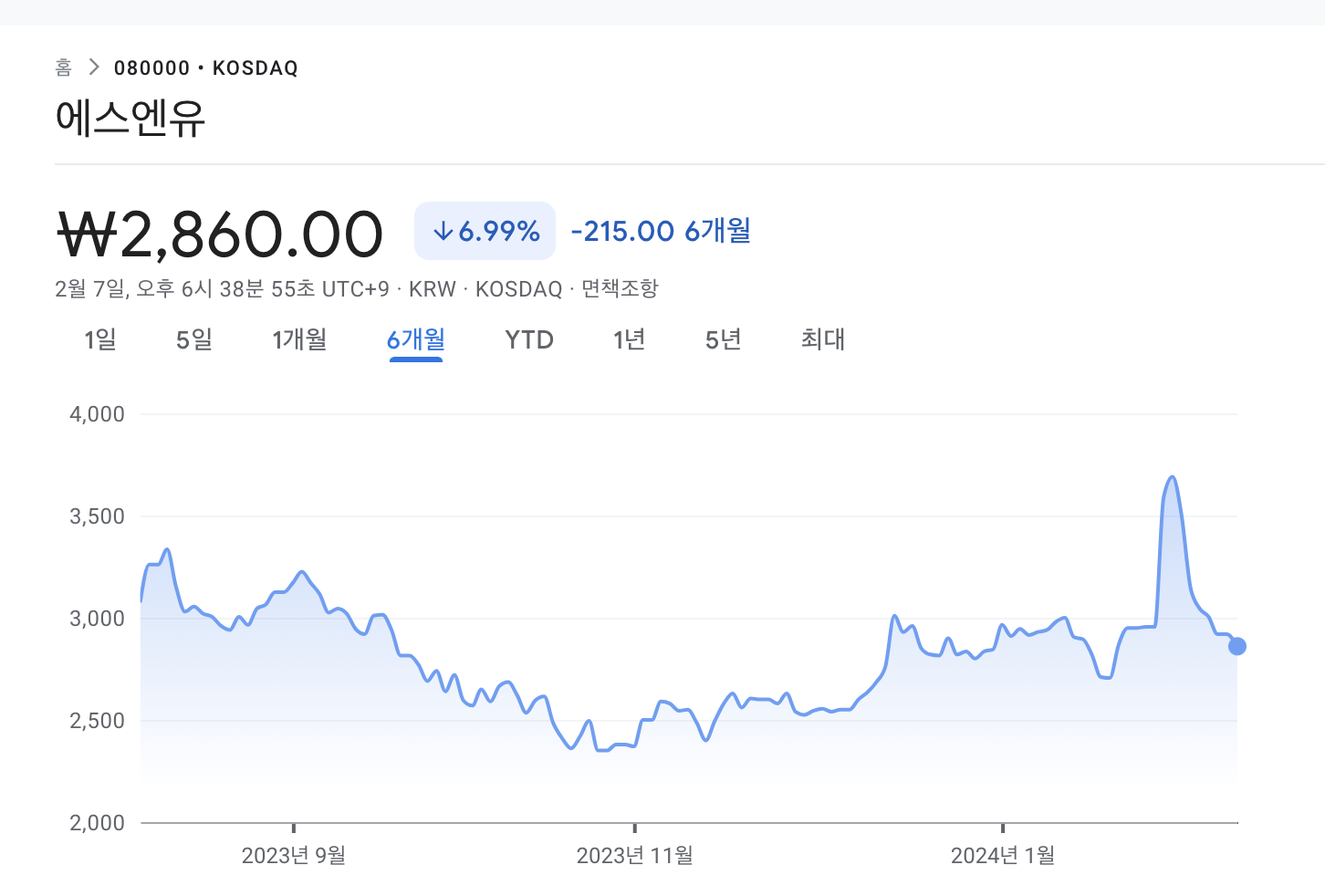
Task: Click the 3,000 y-axis label
Action: click(97, 619)
